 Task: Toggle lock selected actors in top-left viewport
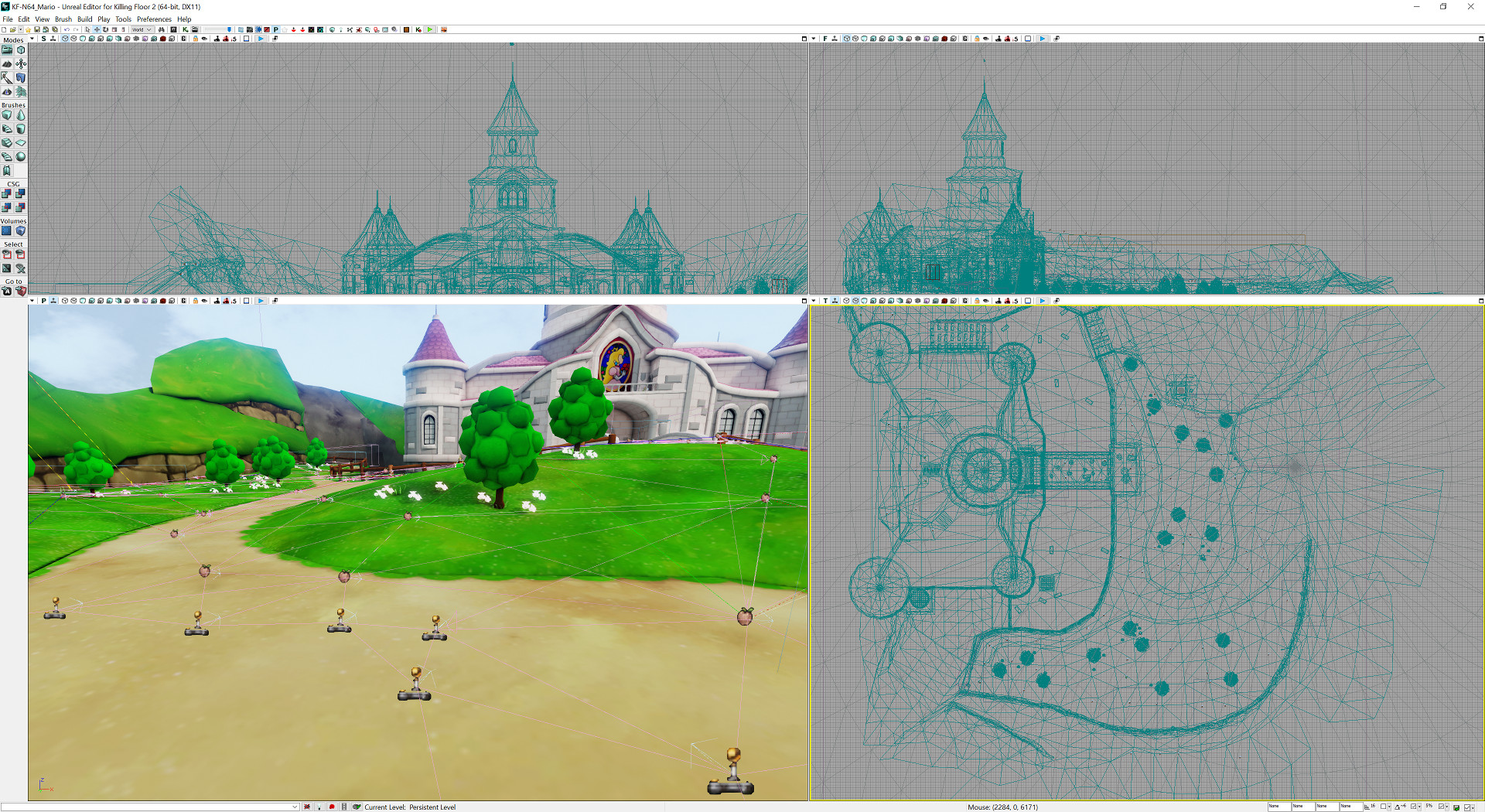(195, 39)
